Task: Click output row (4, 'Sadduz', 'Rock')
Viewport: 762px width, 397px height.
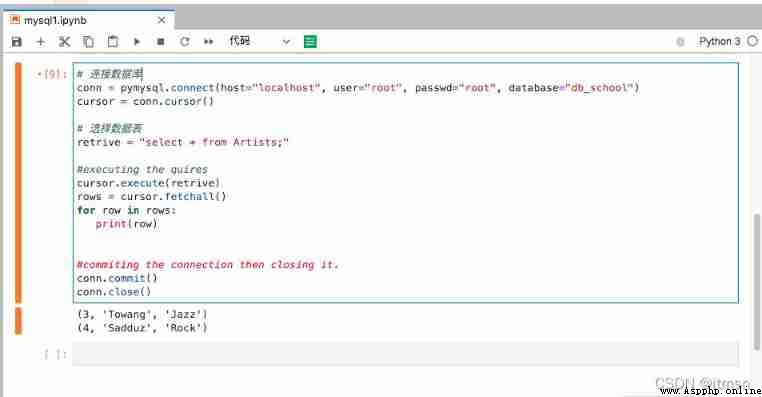Action: (x=142, y=328)
